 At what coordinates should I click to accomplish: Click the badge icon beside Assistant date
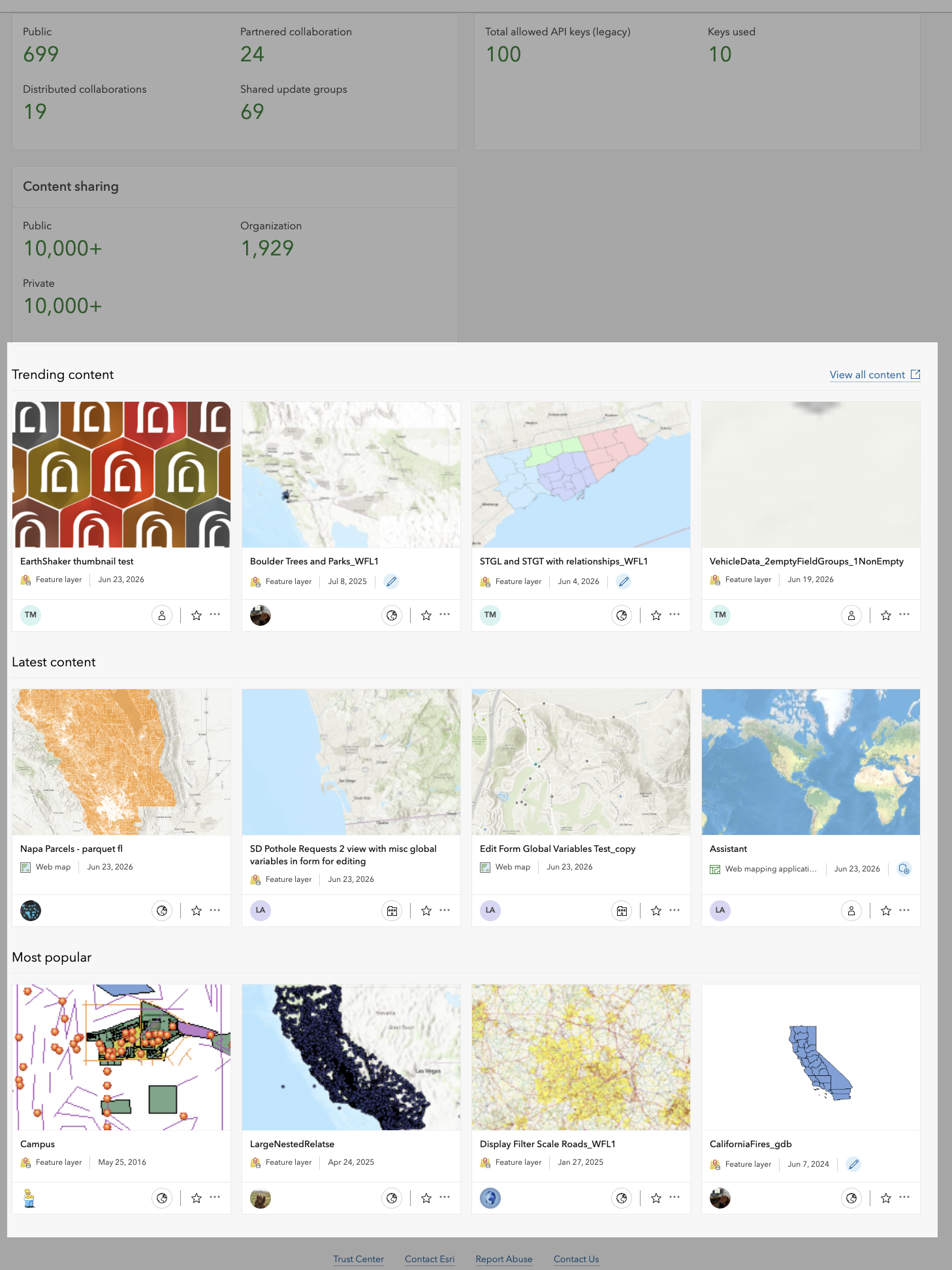[x=904, y=869]
